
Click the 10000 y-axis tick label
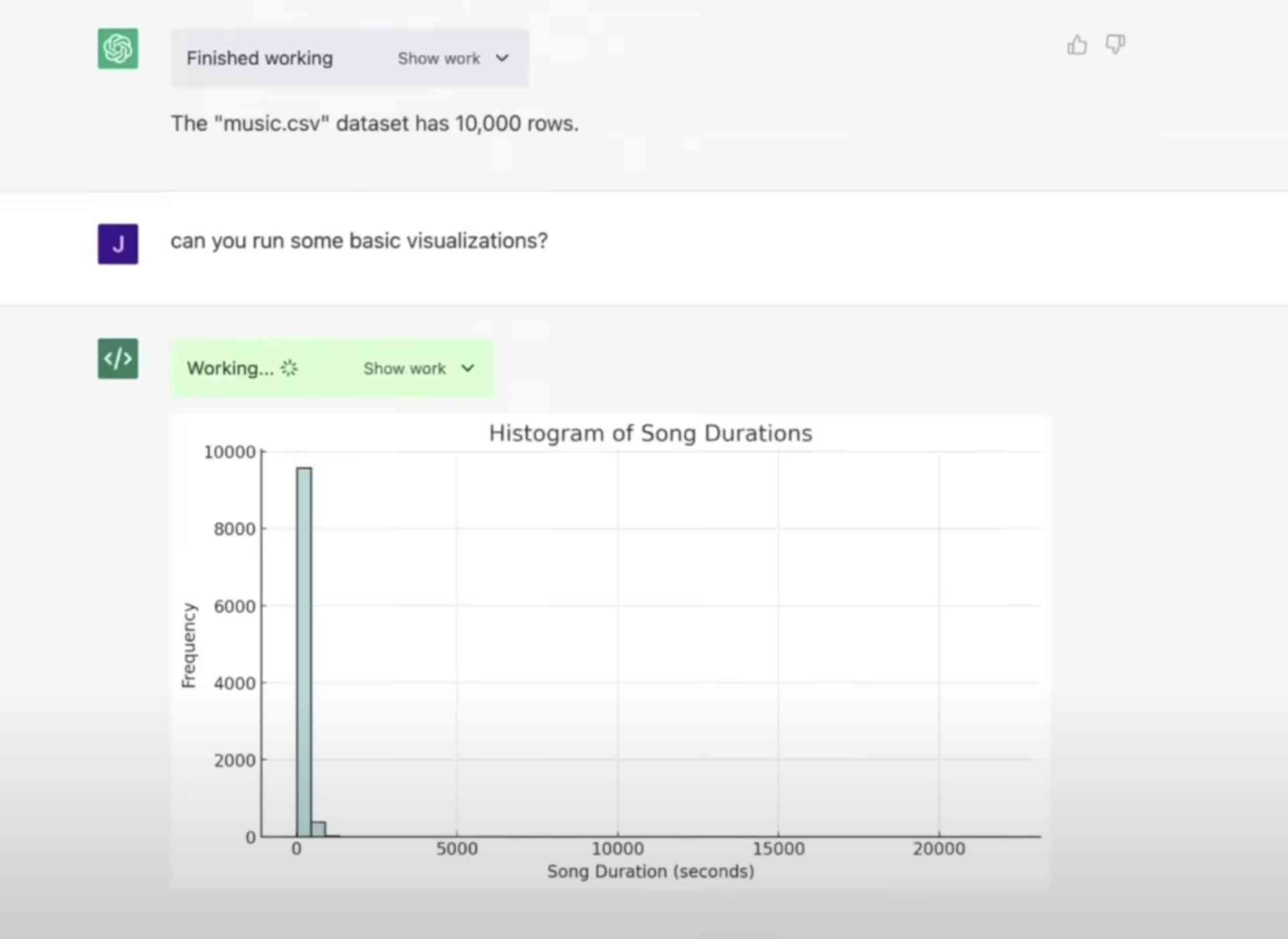230,452
